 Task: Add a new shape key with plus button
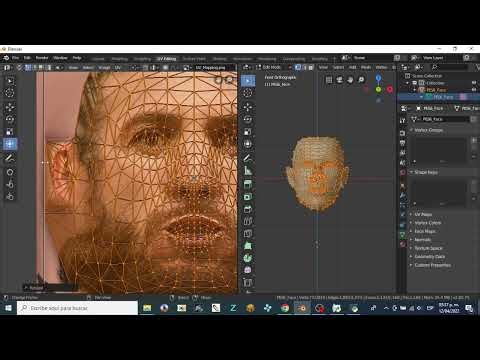pyautogui.click(x=474, y=182)
